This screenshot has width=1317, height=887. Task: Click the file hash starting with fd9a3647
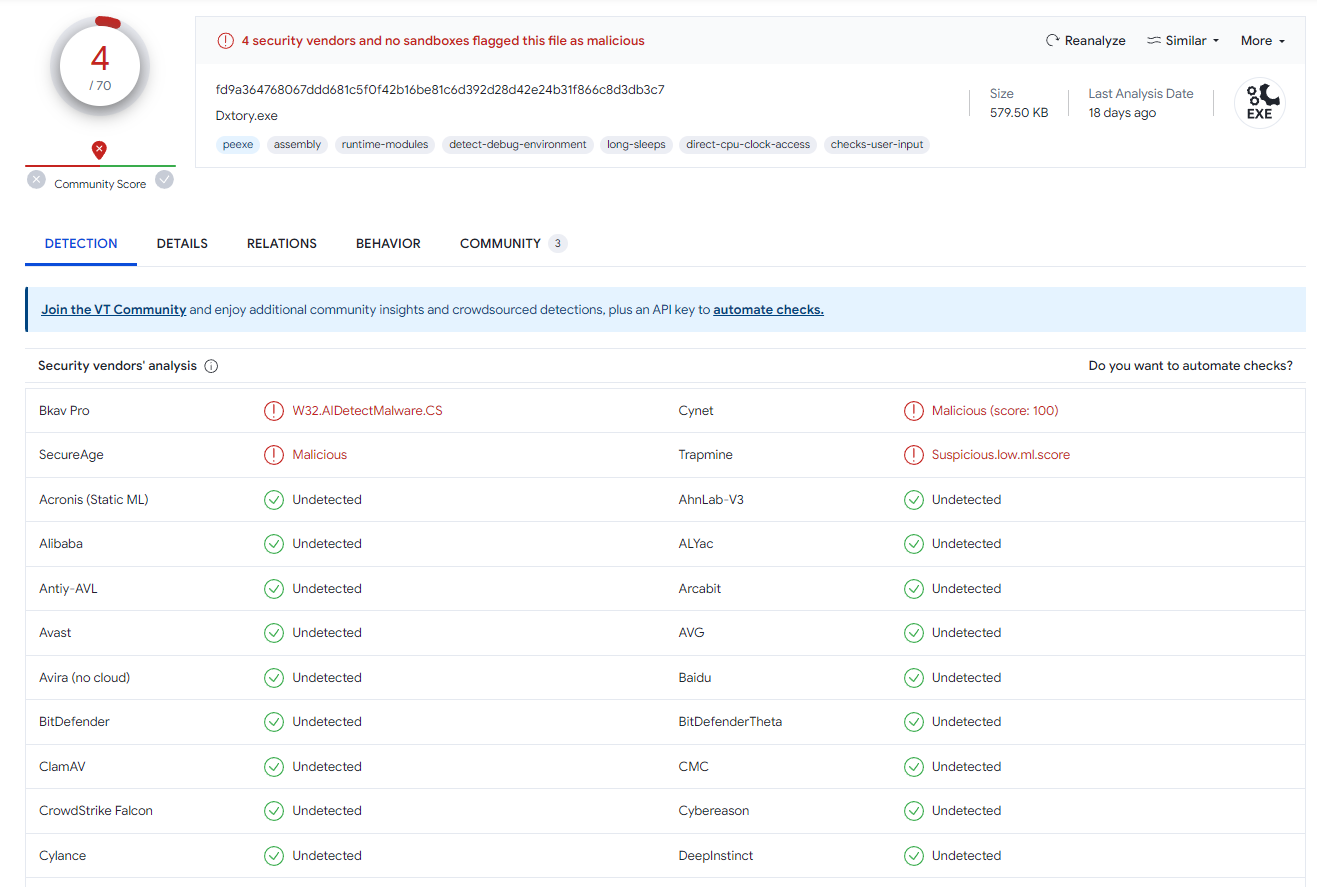click(440, 90)
